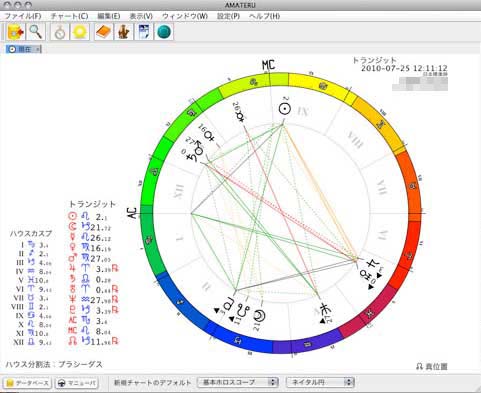The height and width of the screenshot is (393, 481).
Task: Select the 現在 chart tab
Action: click(x=21, y=49)
